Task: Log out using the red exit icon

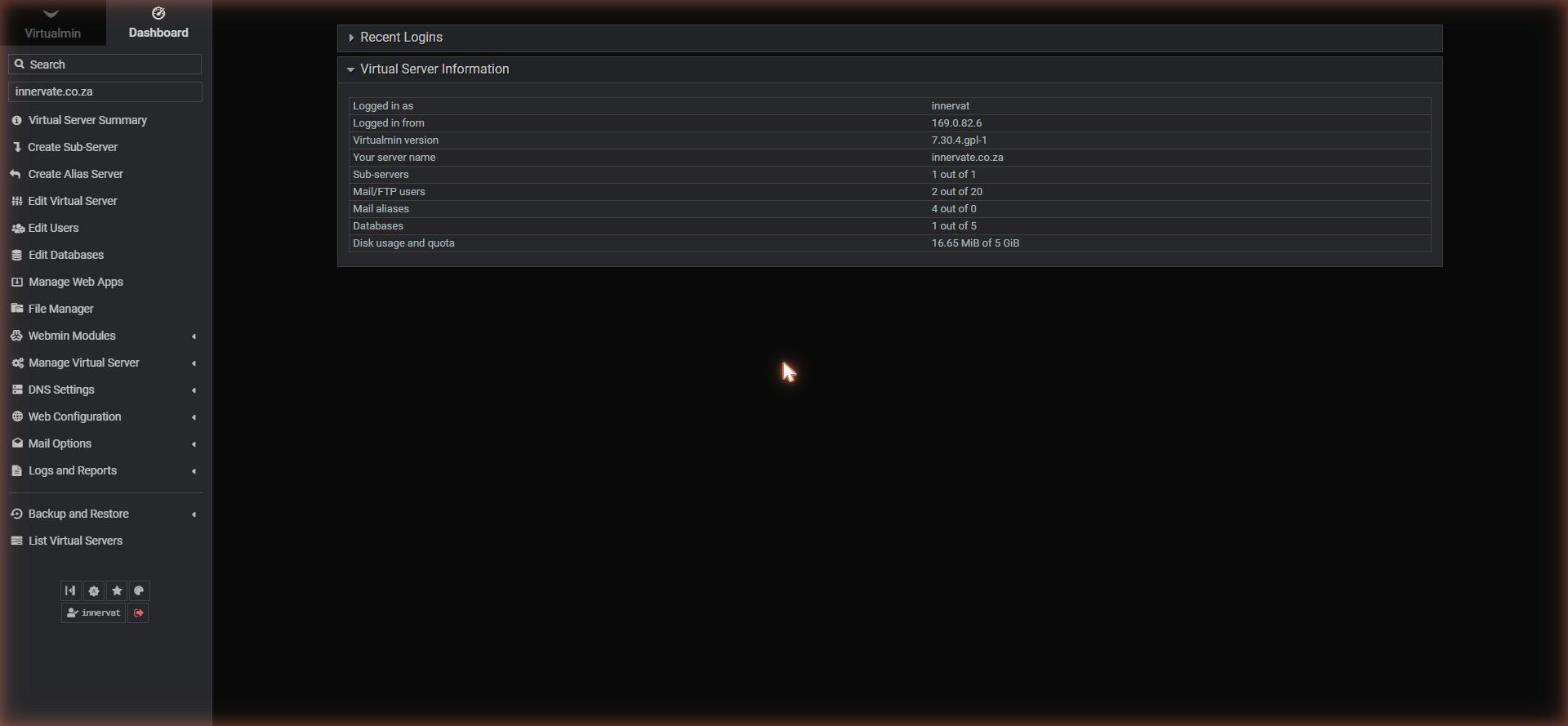Action: click(x=139, y=613)
